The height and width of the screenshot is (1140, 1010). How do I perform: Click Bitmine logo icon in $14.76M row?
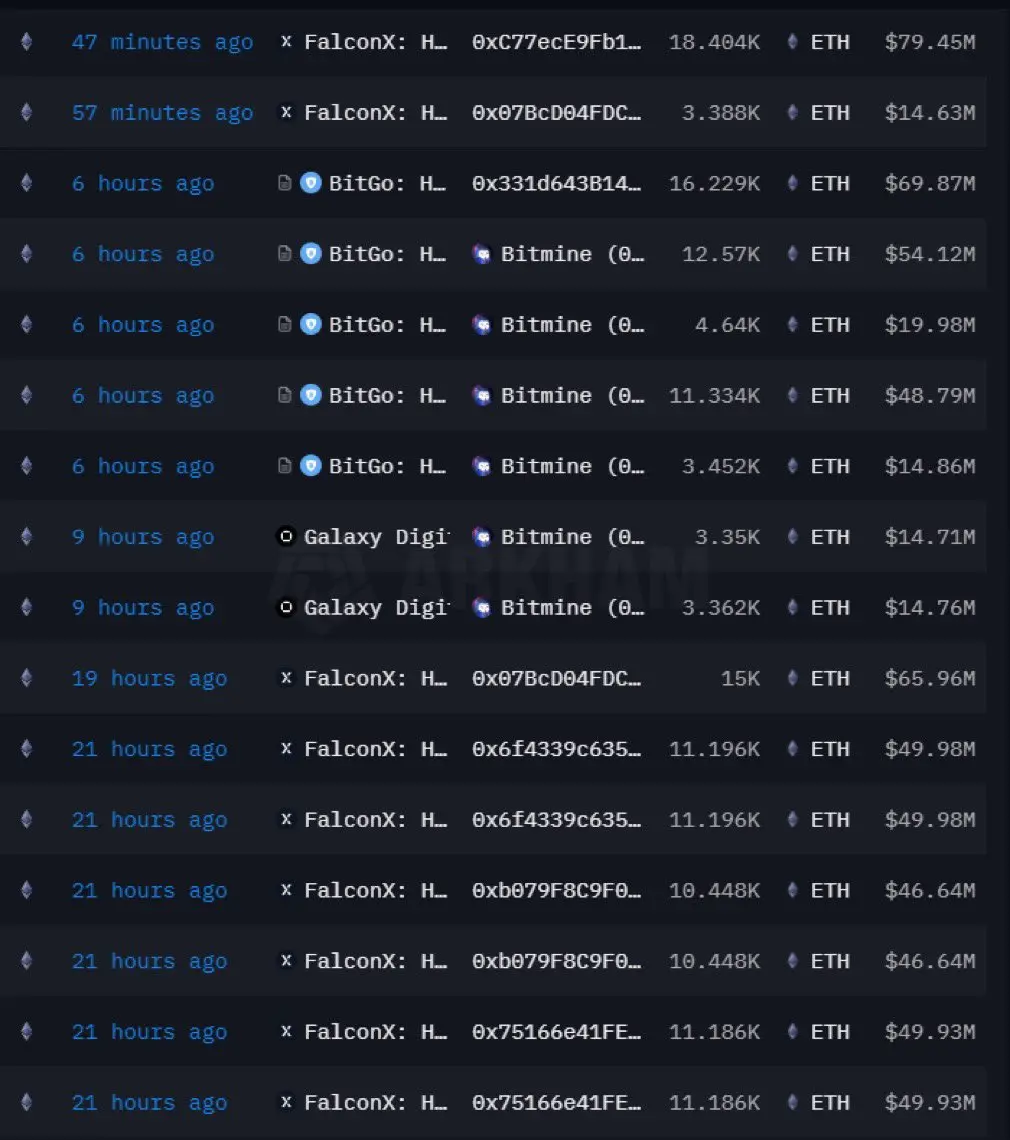(x=481, y=607)
